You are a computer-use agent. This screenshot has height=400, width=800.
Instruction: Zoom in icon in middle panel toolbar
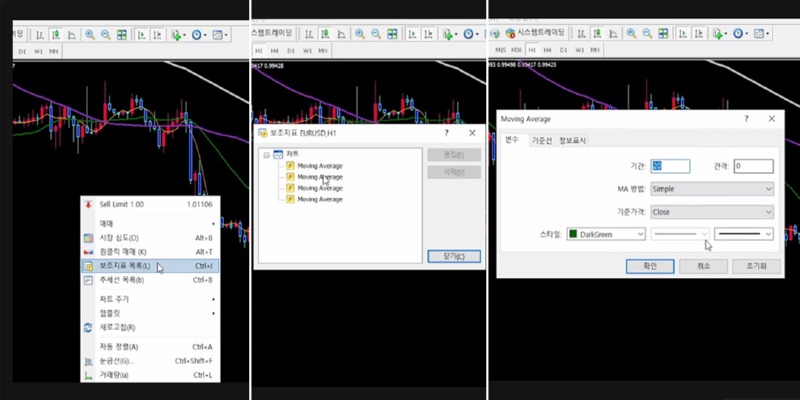[360, 34]
